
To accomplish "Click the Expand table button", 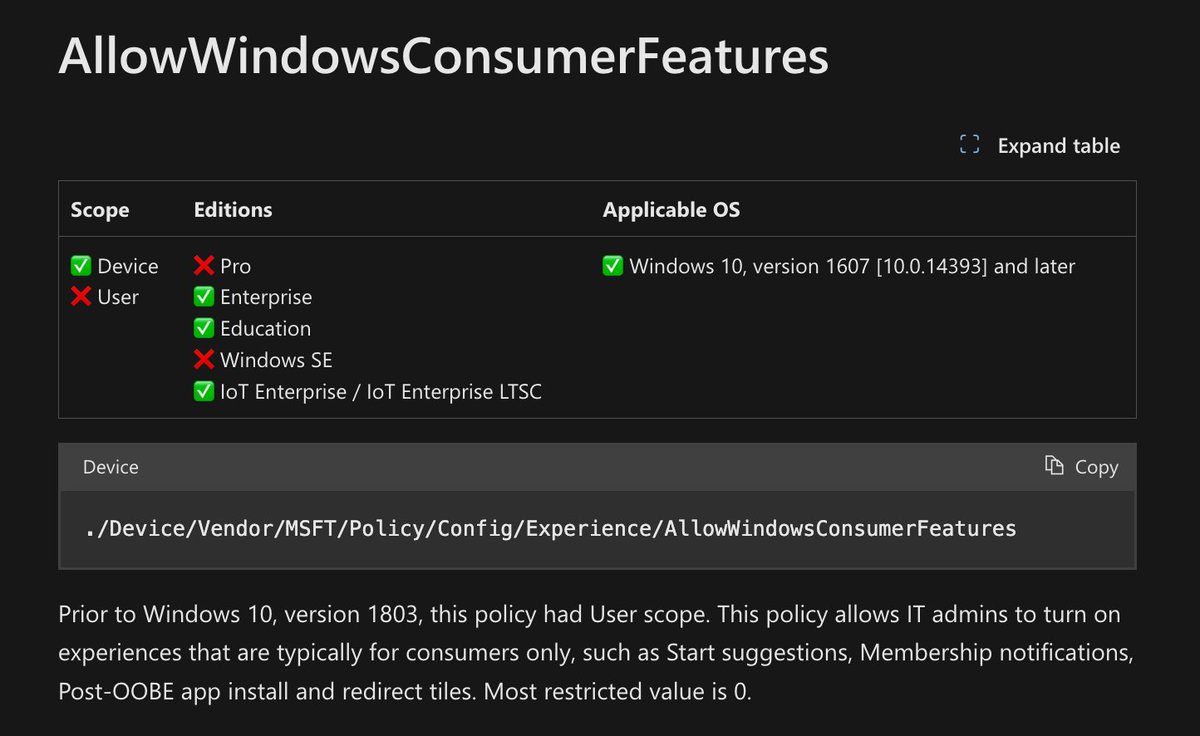I will click(x=1039, y=145).
